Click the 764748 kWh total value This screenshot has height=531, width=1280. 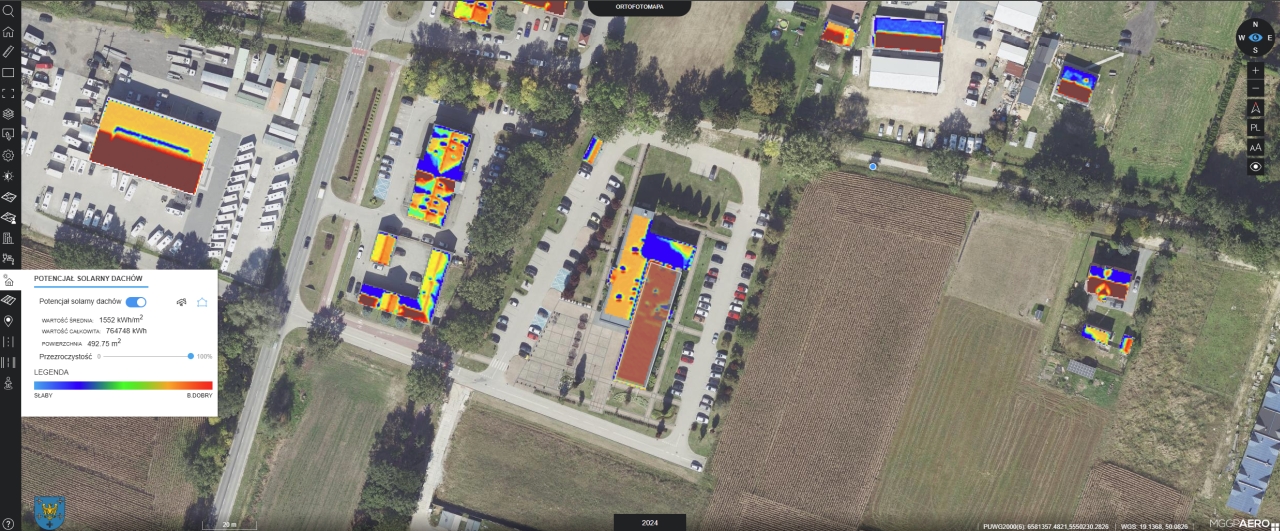126,330
